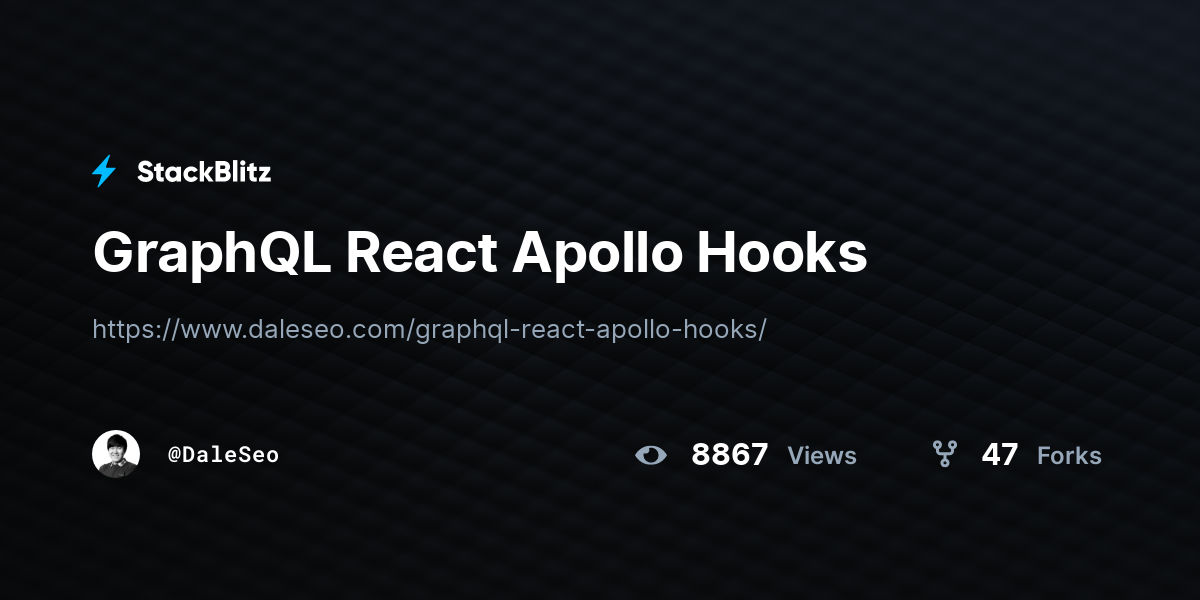Click the 47 forks count
This screenshot has height=600, width=1200.
tap(1000, 455)
